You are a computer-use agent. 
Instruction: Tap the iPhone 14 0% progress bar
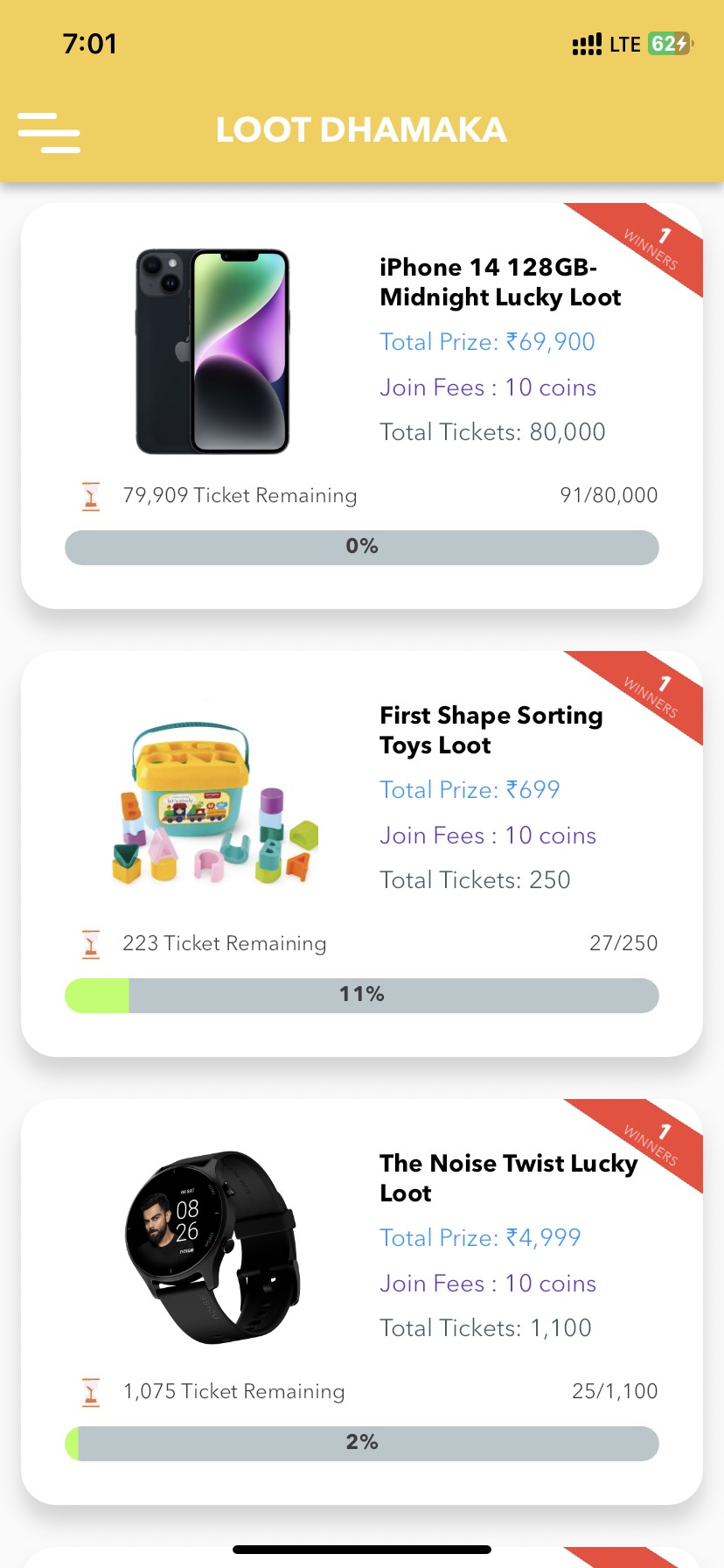[362, 547]
